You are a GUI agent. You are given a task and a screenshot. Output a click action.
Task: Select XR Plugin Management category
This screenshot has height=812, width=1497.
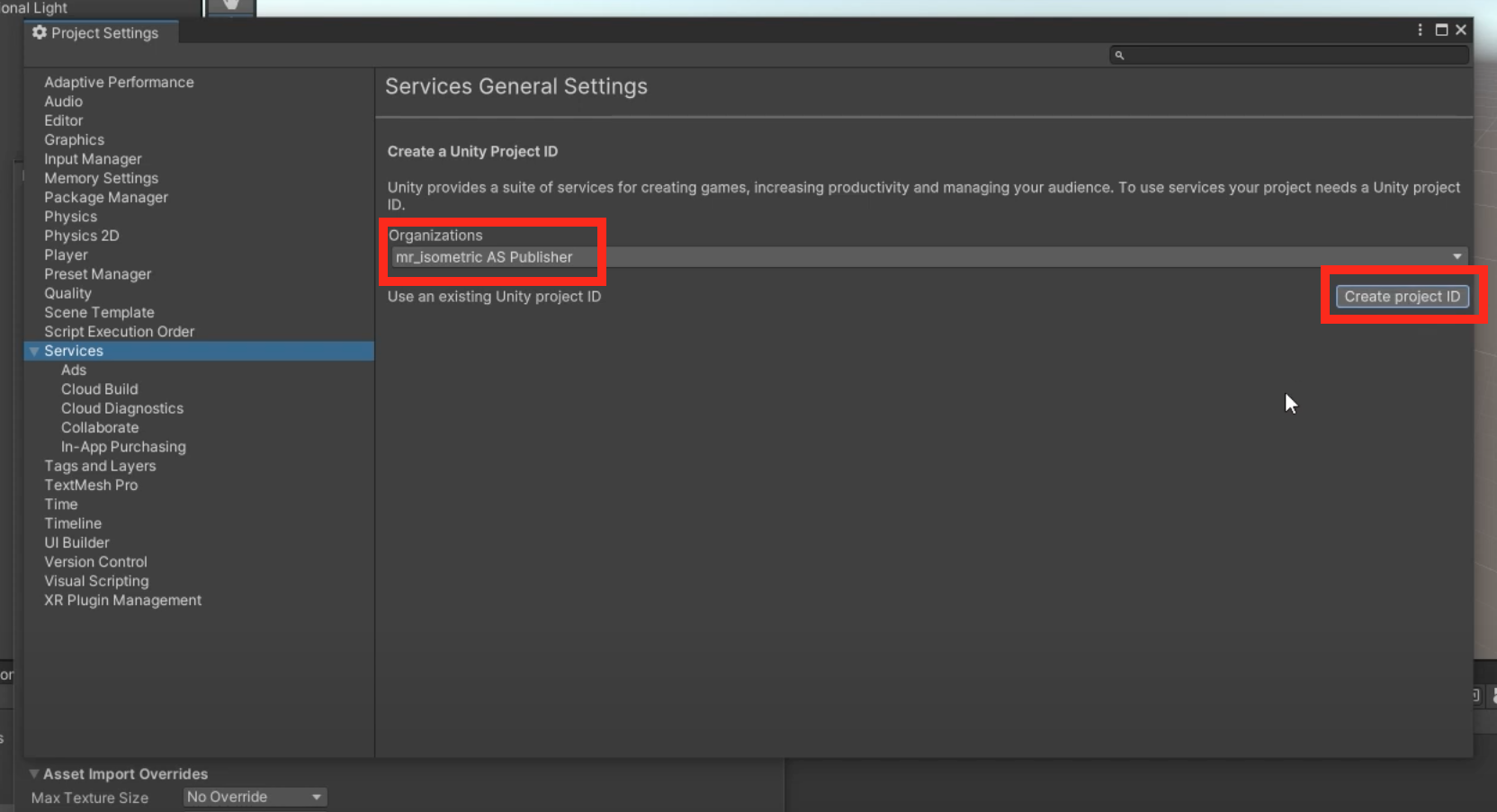(123, 601)
